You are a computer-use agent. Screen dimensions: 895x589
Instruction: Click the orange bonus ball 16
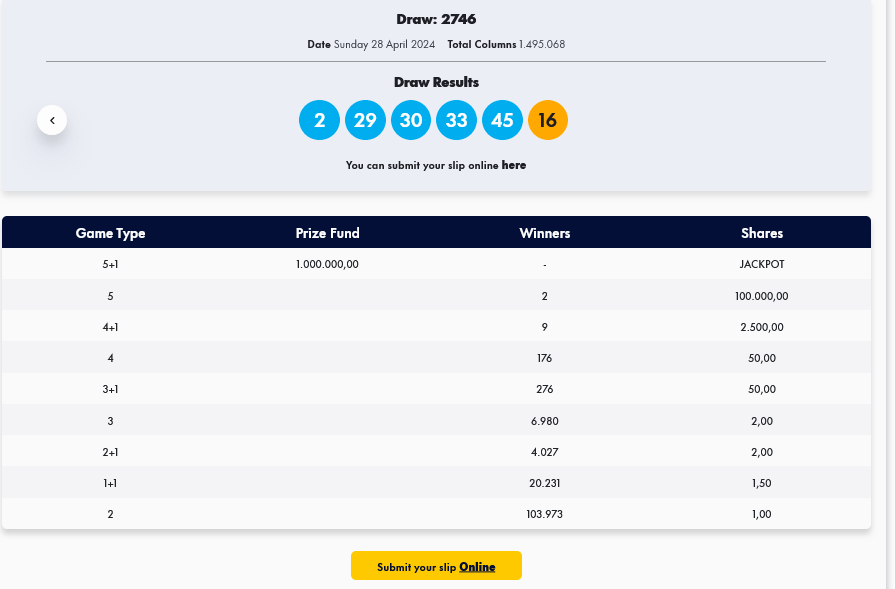[548, 120]
